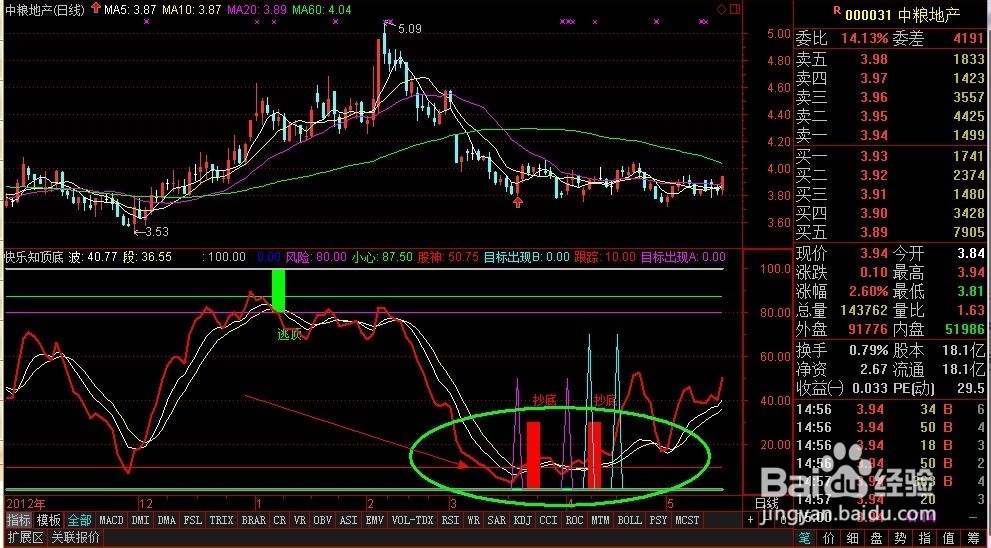
Task: Apply the RSI indicator
Action: tap(450, 520)
